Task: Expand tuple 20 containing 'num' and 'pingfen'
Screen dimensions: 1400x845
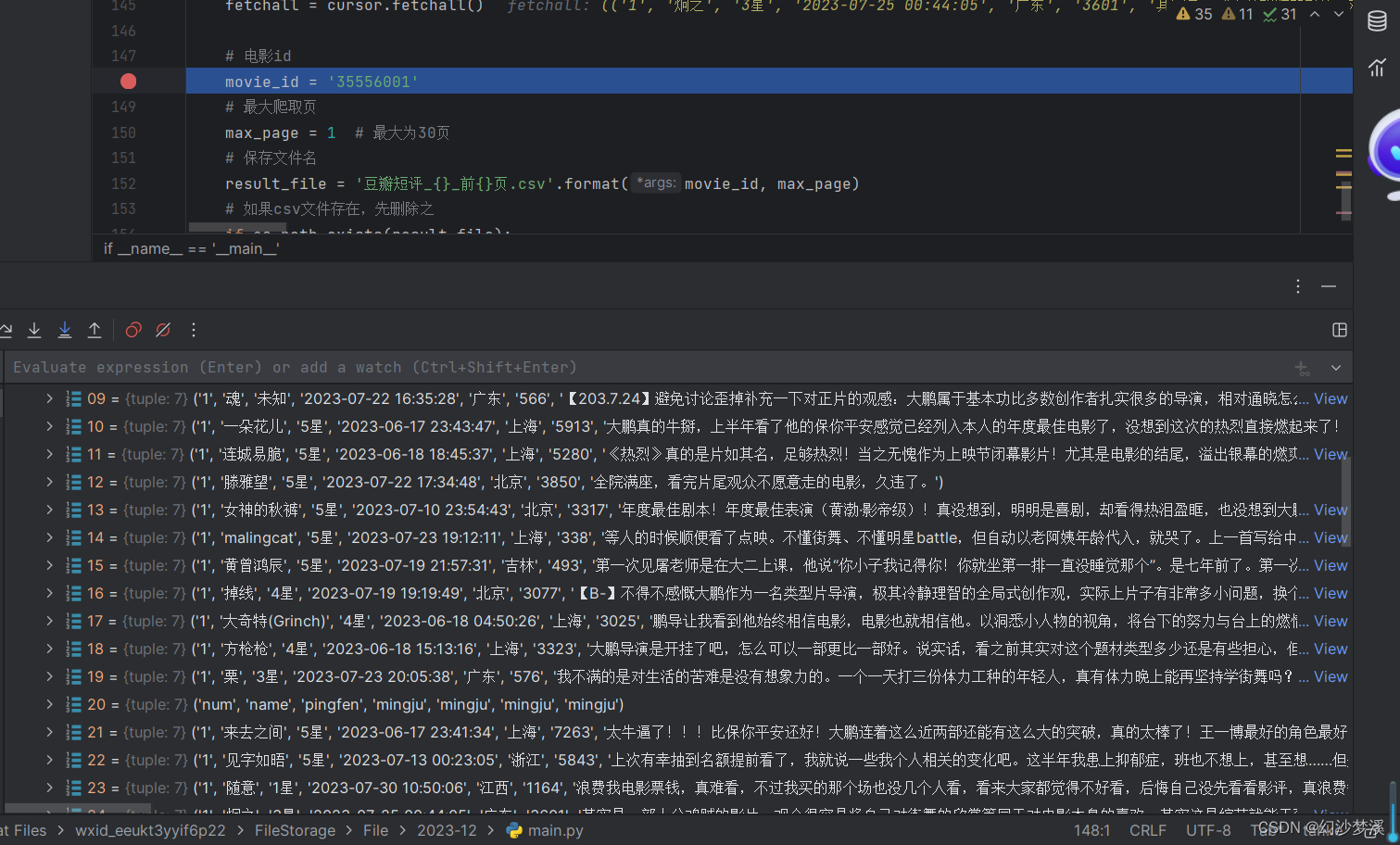Action: coord(48,704)
